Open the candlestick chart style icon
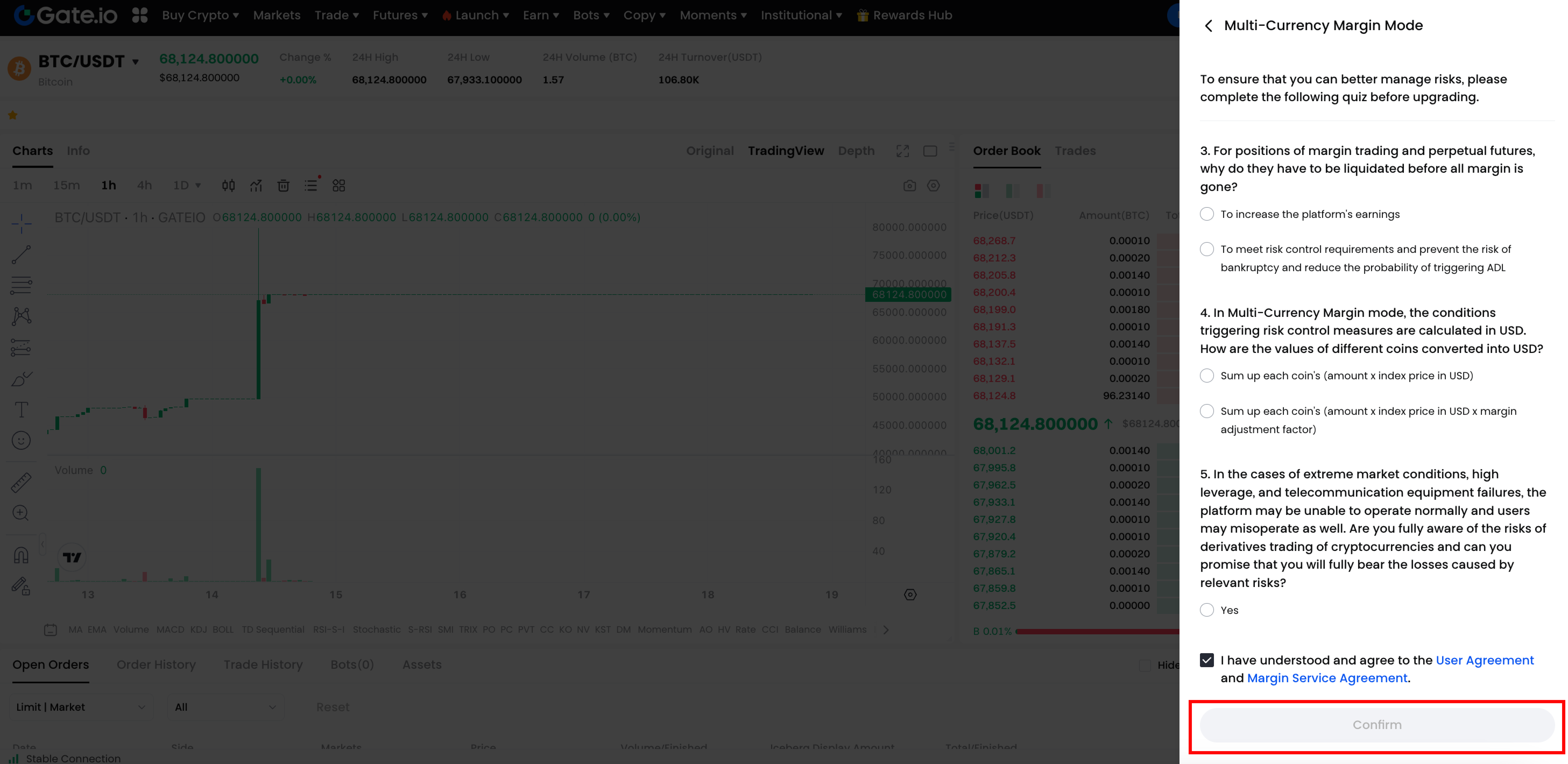The image size is (1568, 764). pos(228,186)
